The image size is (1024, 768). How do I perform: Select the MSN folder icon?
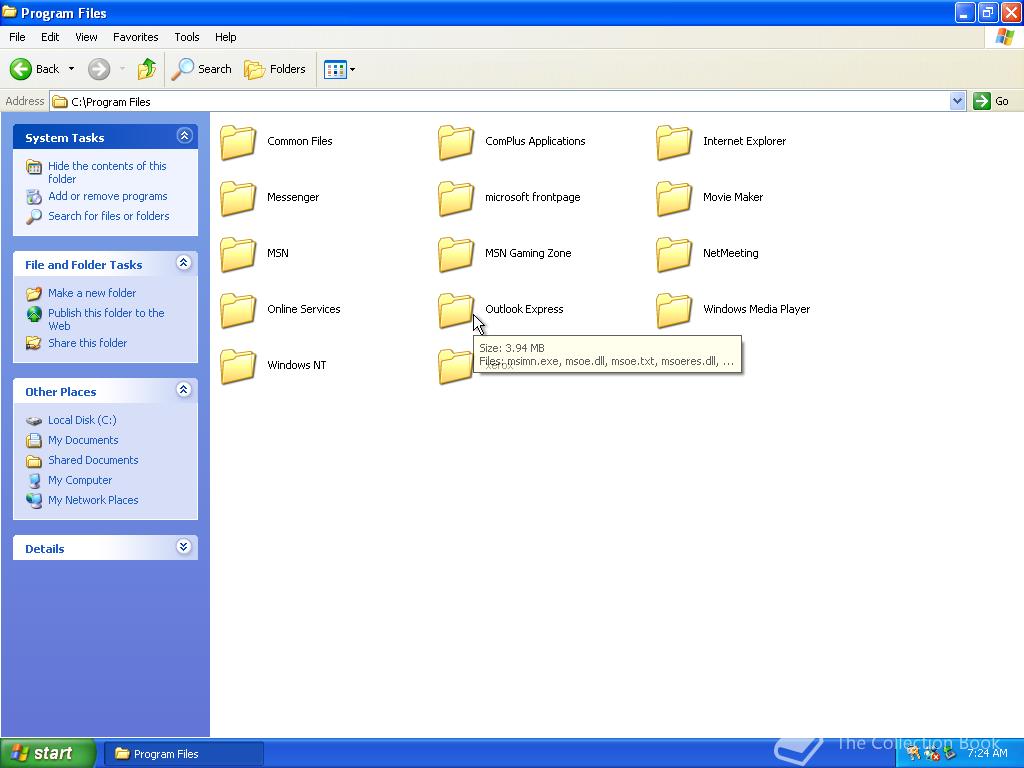tap(238, 255)
